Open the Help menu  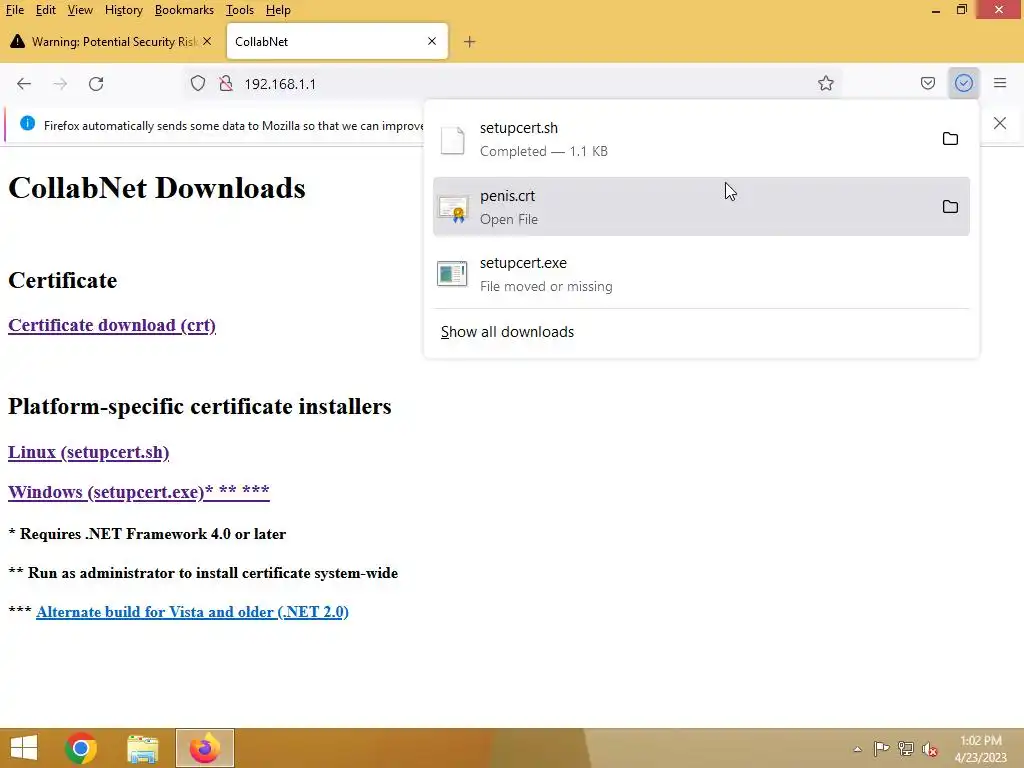point(278,10)
